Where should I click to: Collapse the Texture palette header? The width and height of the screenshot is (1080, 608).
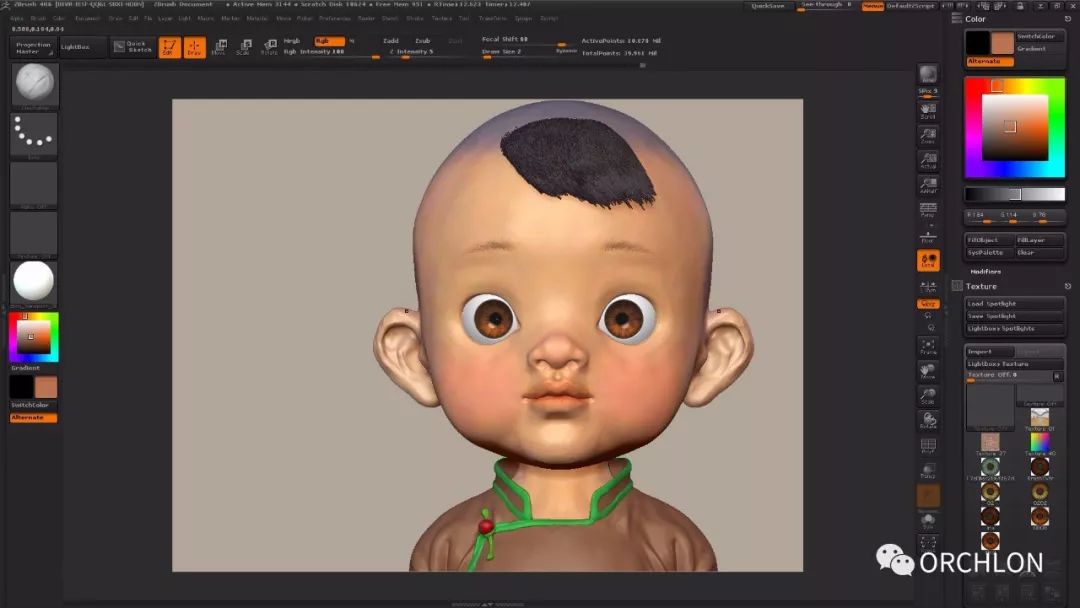[980, 286]
